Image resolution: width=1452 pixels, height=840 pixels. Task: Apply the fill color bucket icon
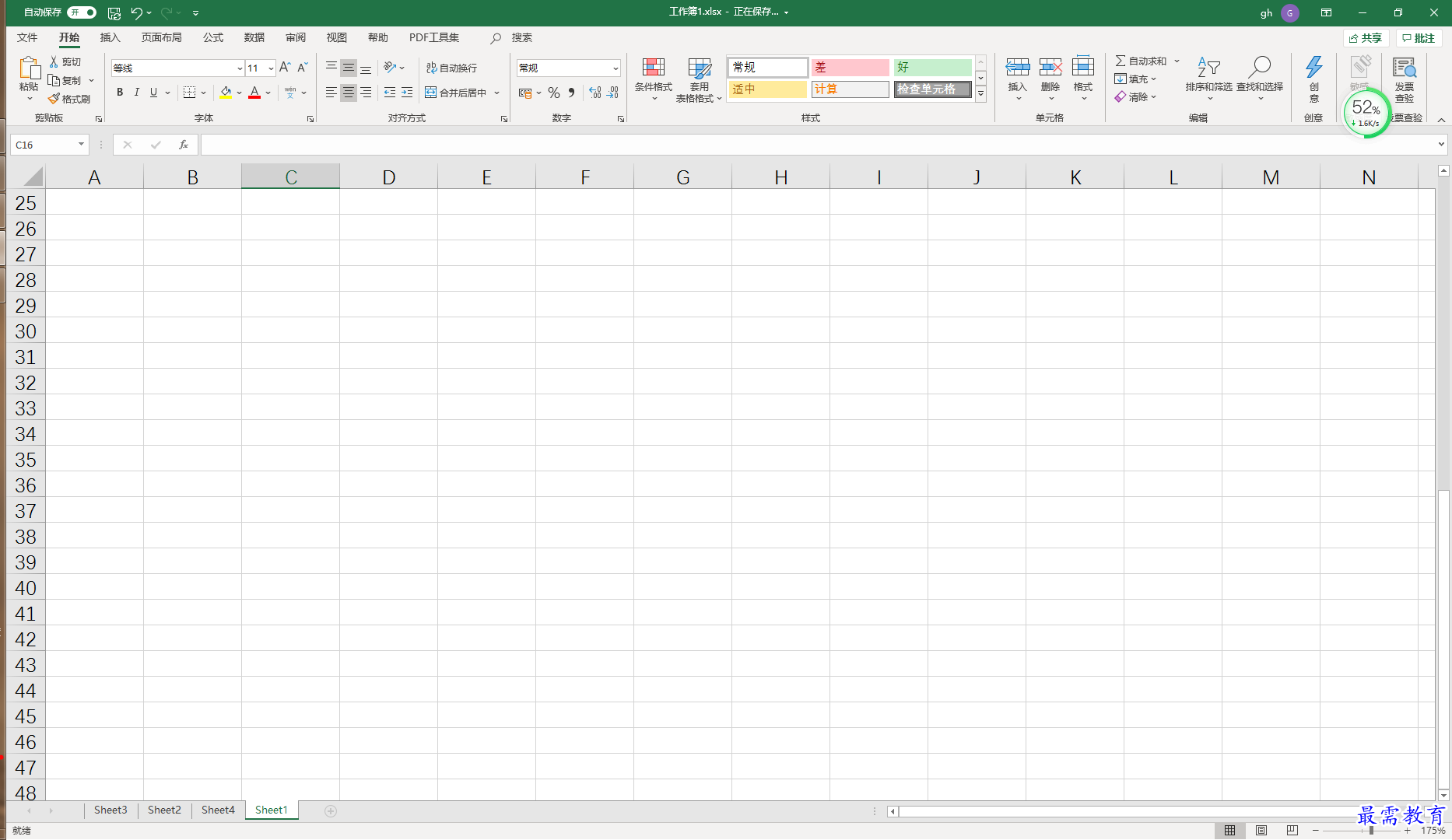(226, 93)
